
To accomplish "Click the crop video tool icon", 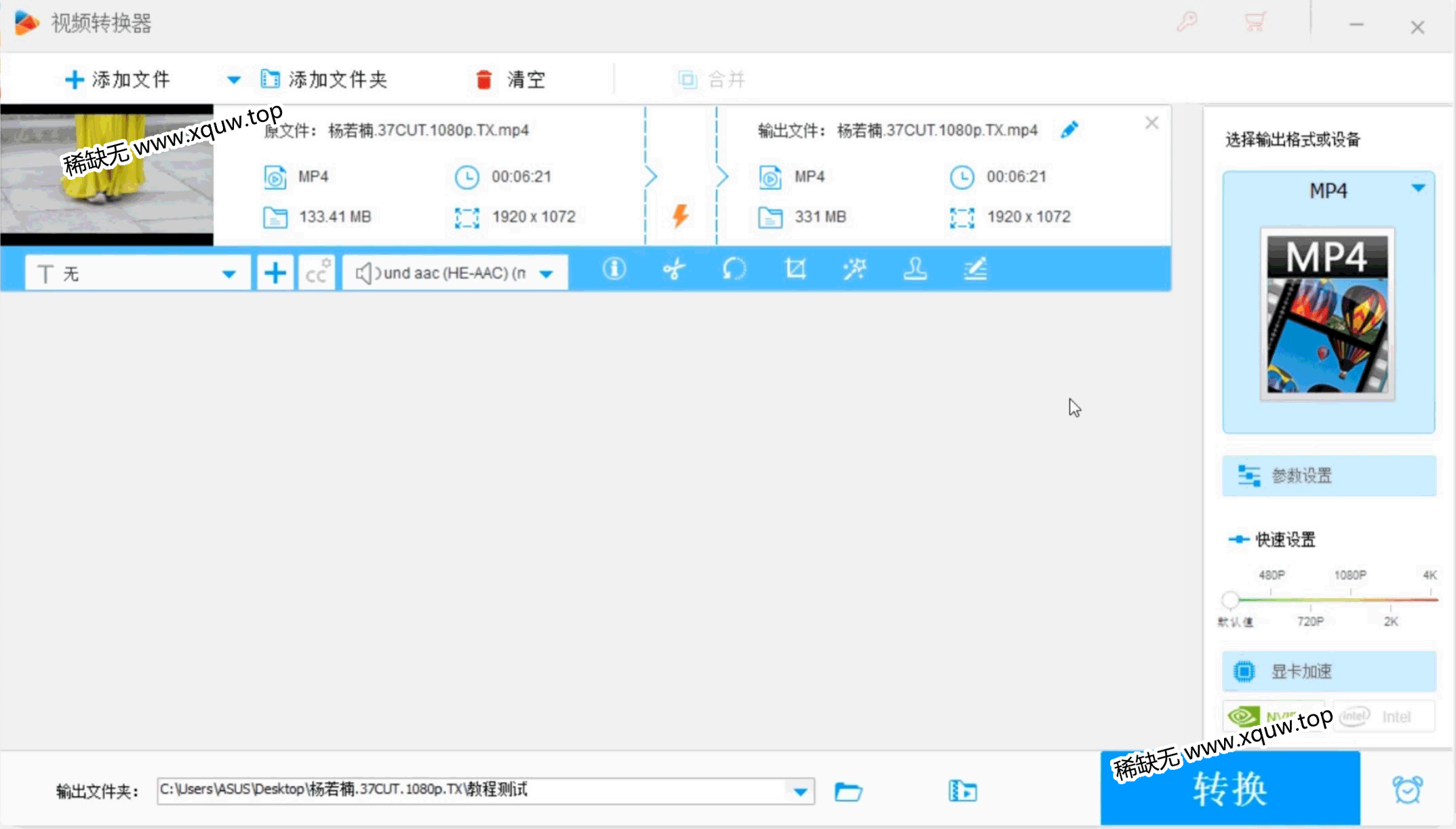I will click(x=795, y=269).
